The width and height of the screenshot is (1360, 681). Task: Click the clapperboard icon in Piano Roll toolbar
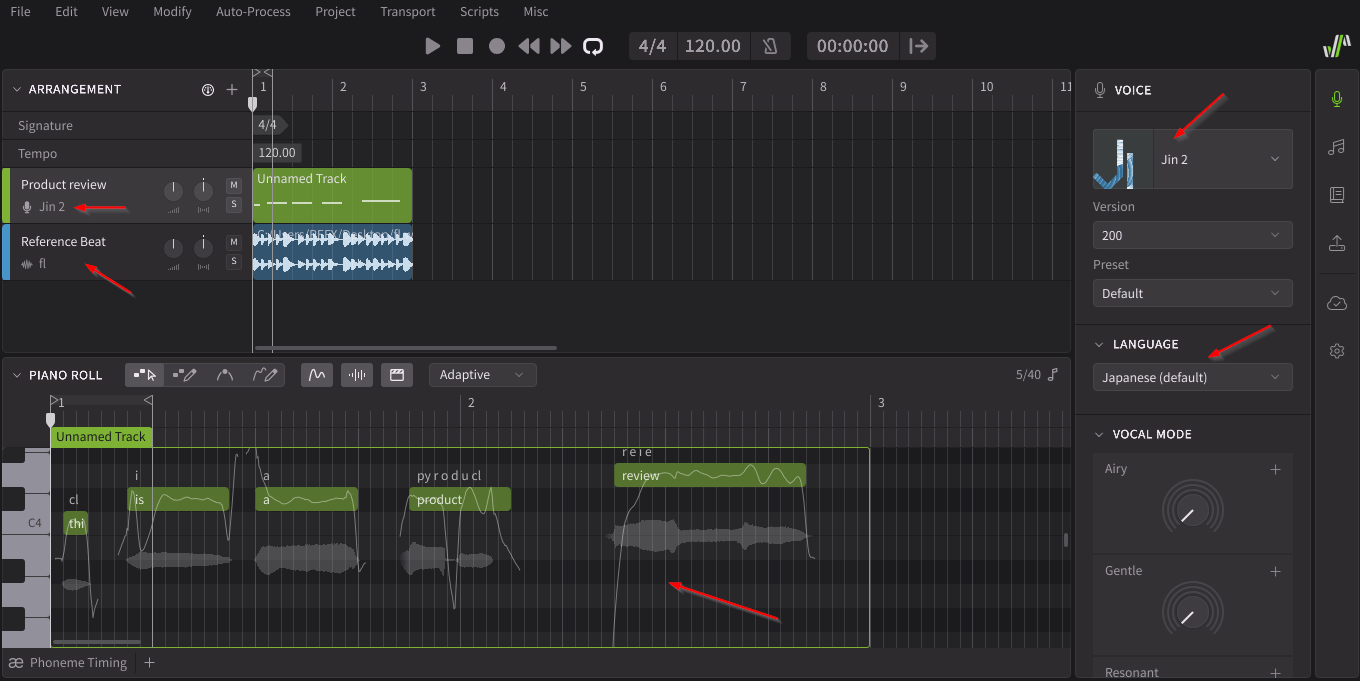397,375
